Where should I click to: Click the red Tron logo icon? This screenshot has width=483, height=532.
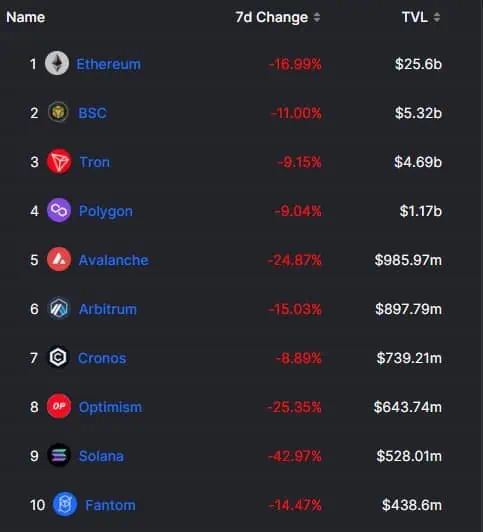(x=59, y=162)
